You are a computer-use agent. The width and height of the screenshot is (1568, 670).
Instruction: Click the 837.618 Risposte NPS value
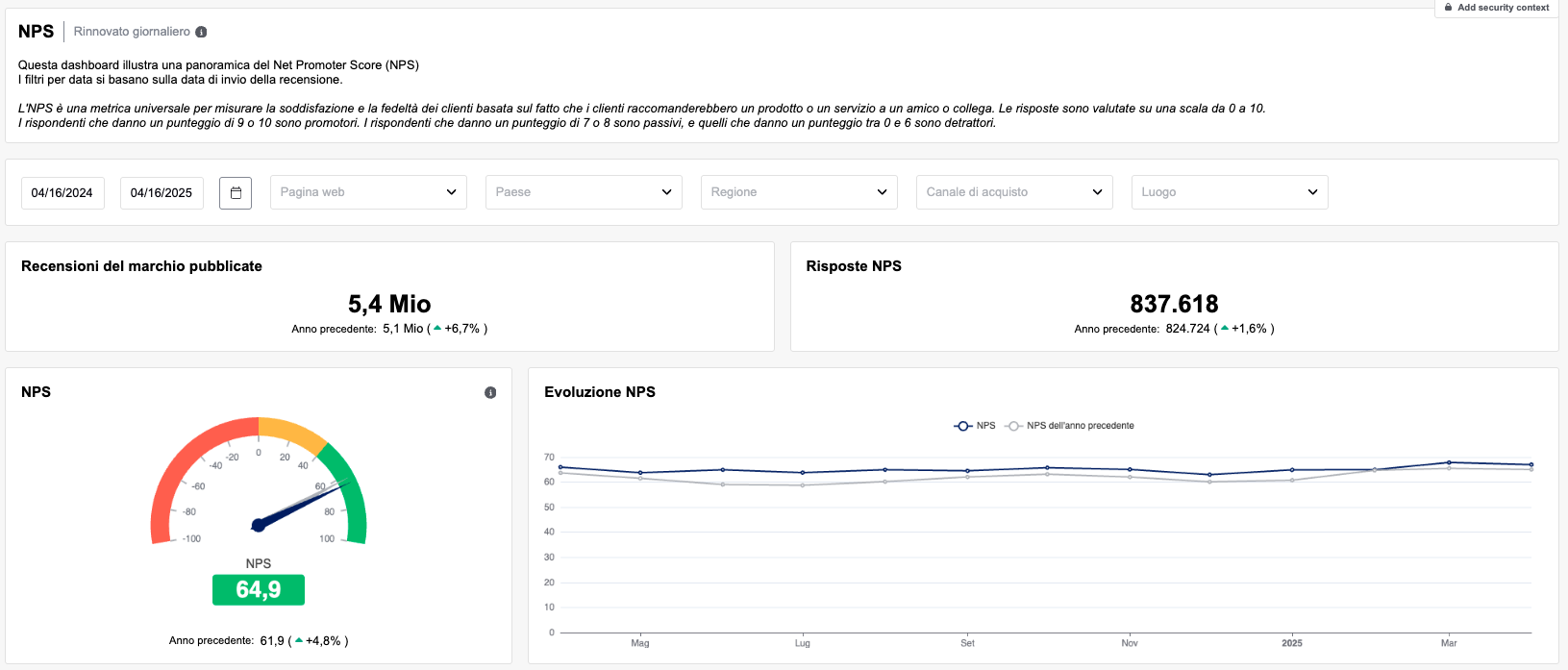pyautogui.click(x=1174, y=305)
